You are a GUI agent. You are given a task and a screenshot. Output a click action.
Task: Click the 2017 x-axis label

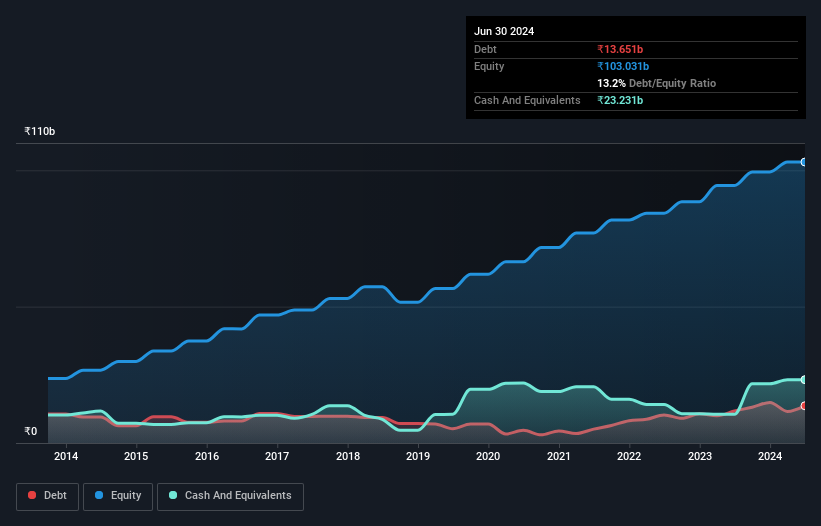pyautogui.click(x=277, y=456)
